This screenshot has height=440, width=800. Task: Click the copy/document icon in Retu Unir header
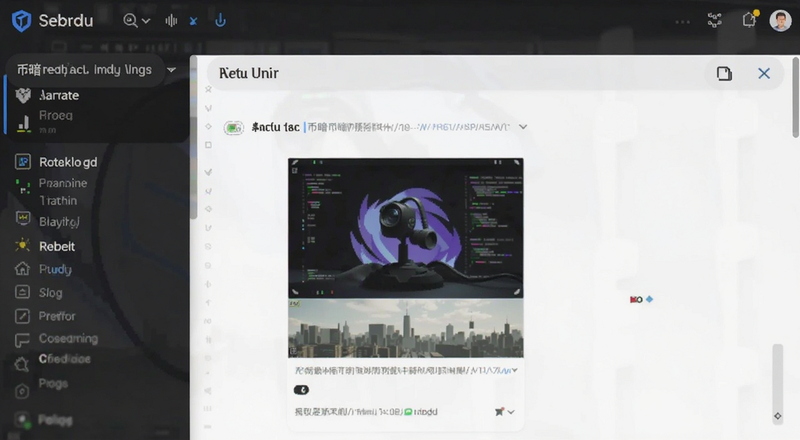724,74
